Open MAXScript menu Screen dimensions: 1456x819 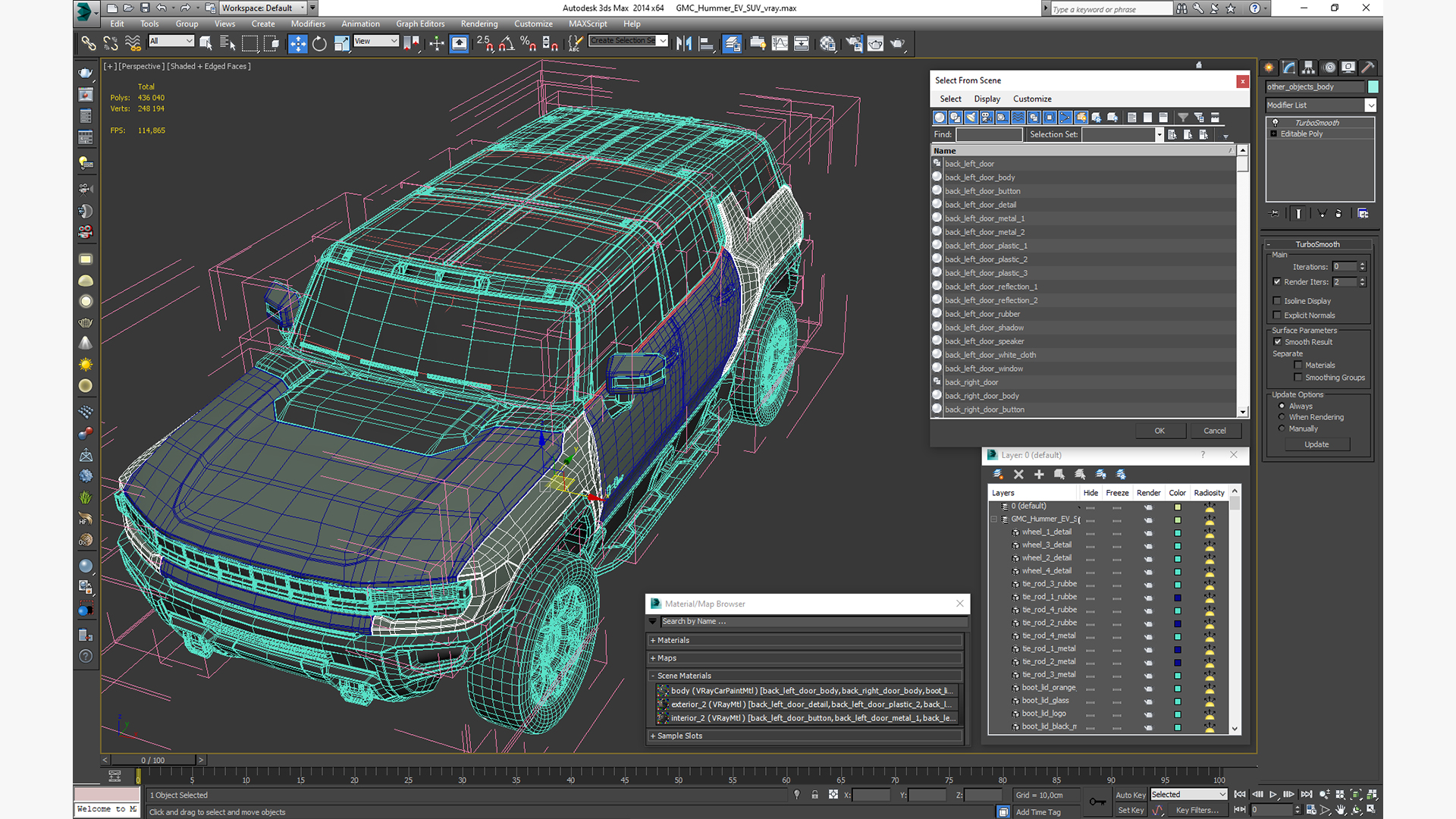click(588, 24)
